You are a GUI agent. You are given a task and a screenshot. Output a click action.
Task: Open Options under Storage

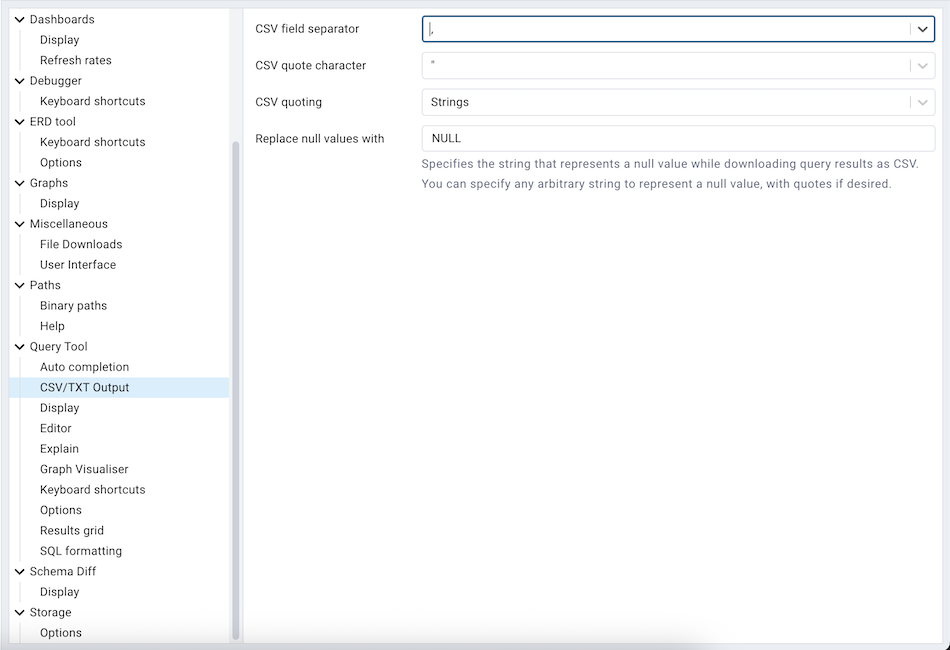[61, 632]
